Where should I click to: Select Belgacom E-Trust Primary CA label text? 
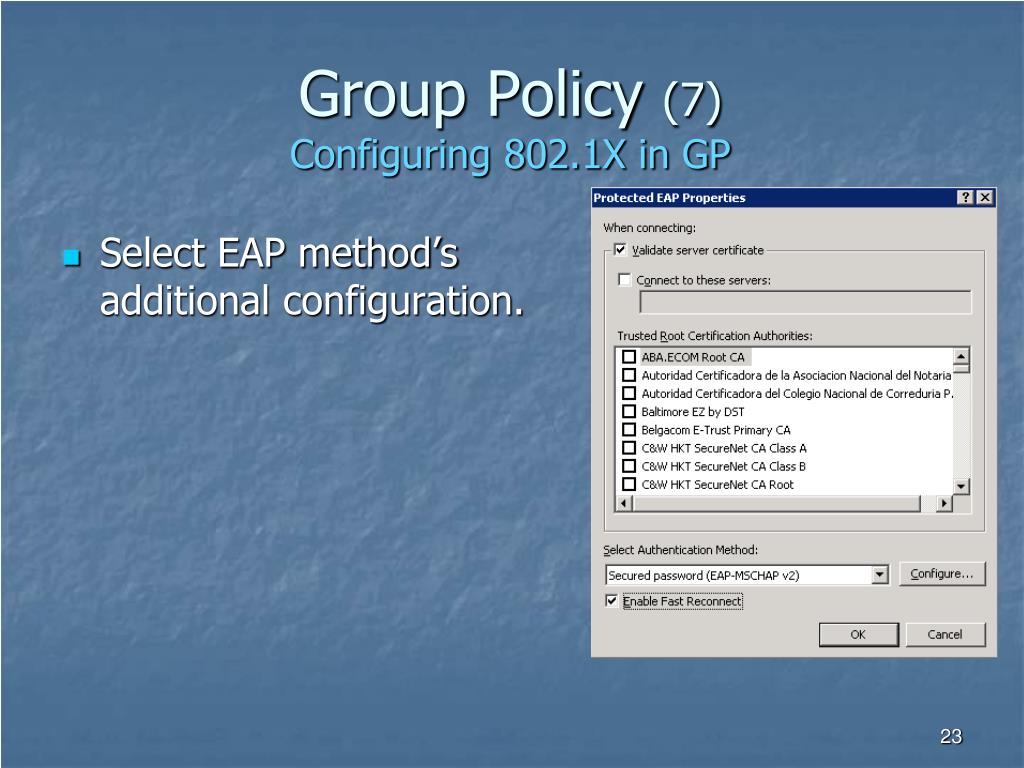(716, 430)
